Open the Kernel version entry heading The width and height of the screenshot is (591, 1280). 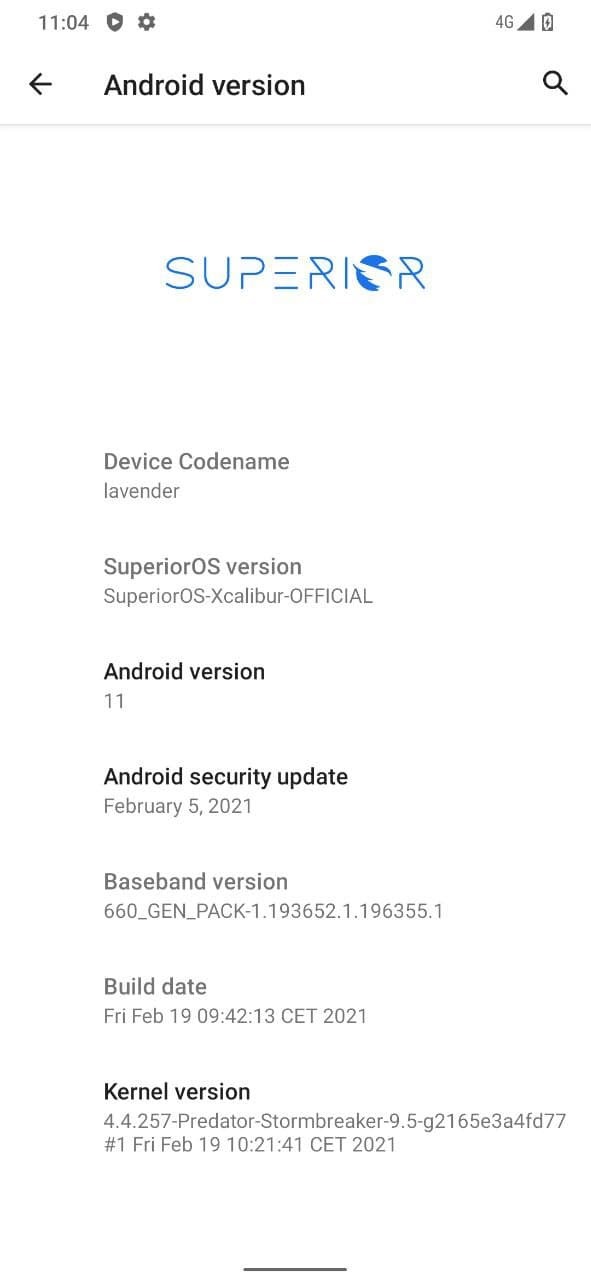coord(177,1091)
